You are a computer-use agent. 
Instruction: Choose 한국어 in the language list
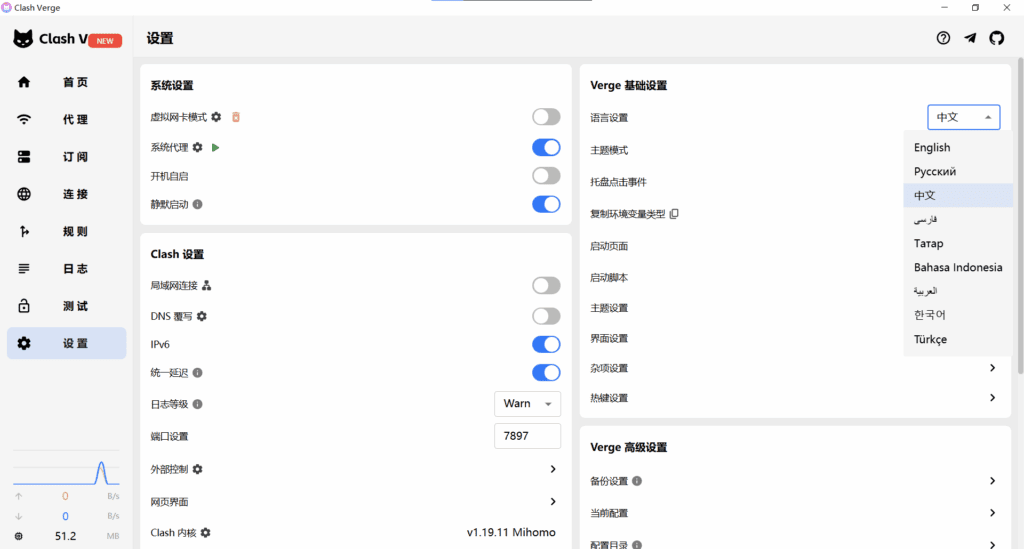(930, 315)
